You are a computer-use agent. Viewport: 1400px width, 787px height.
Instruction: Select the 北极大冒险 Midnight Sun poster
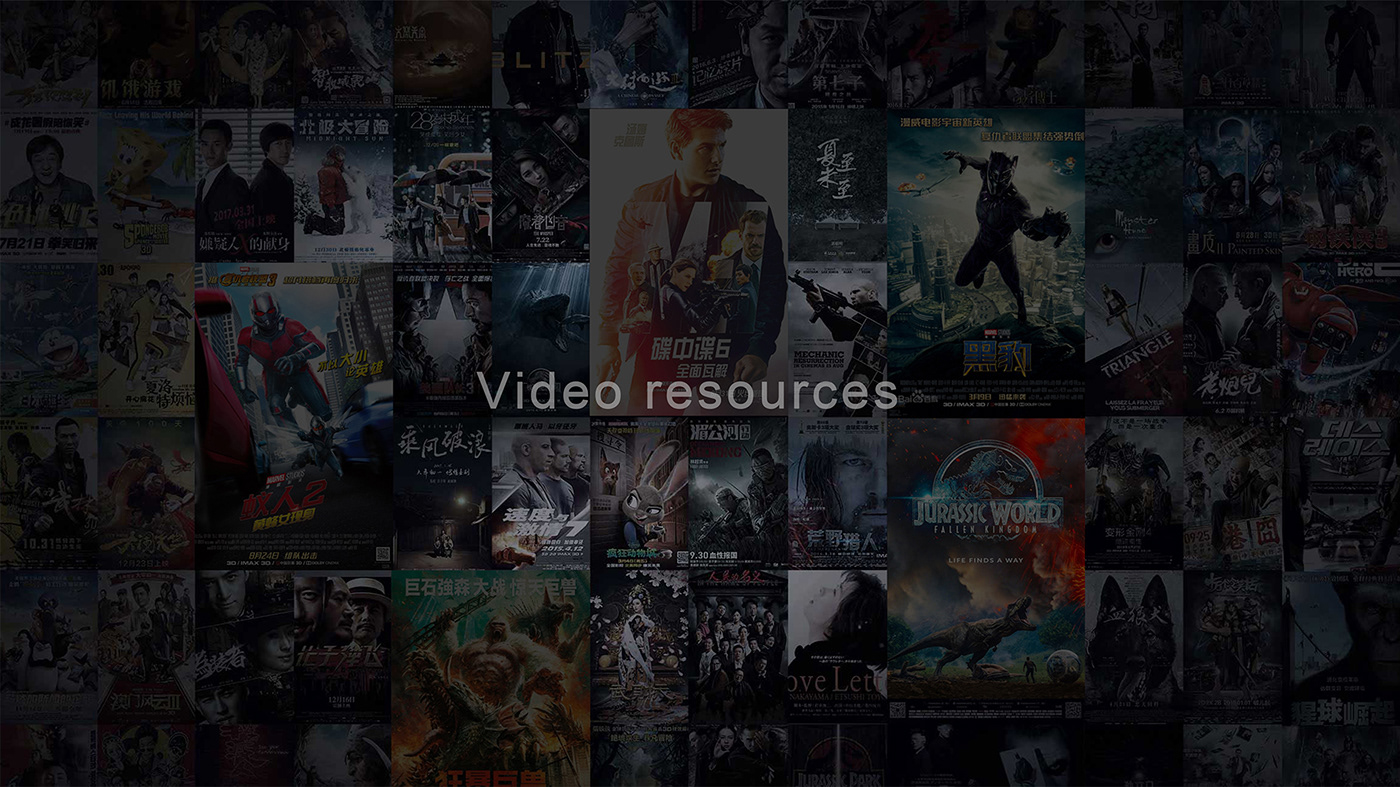coord(342,185)
